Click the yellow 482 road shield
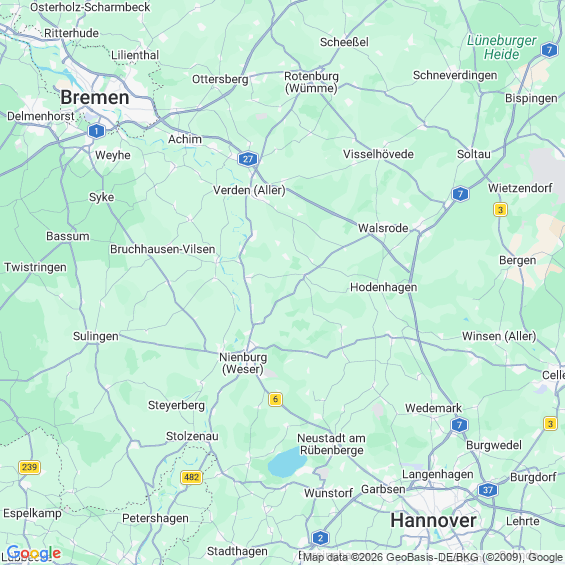 (191, 477)
